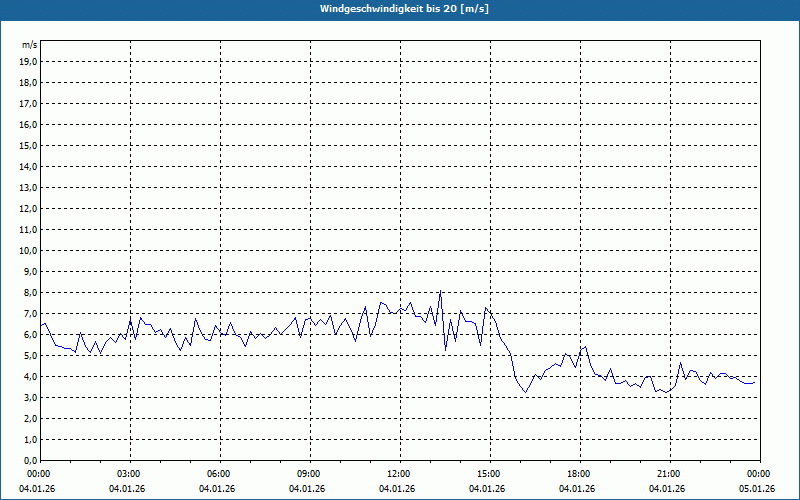Click the 10,0 y-axis label
This screenshot has width=800, height=500.
point(29,250)
